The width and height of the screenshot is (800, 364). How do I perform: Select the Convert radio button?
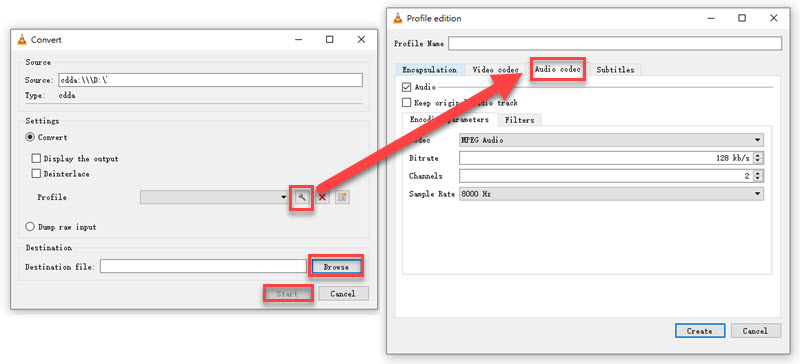(x=30, y=137)
